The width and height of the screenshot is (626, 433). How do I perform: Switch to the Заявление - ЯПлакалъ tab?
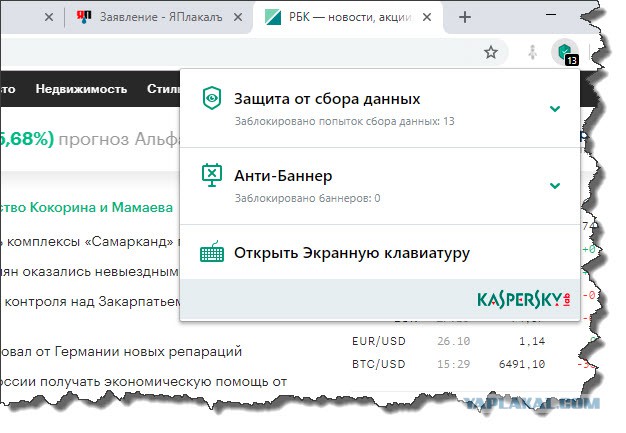pos(160,17)
